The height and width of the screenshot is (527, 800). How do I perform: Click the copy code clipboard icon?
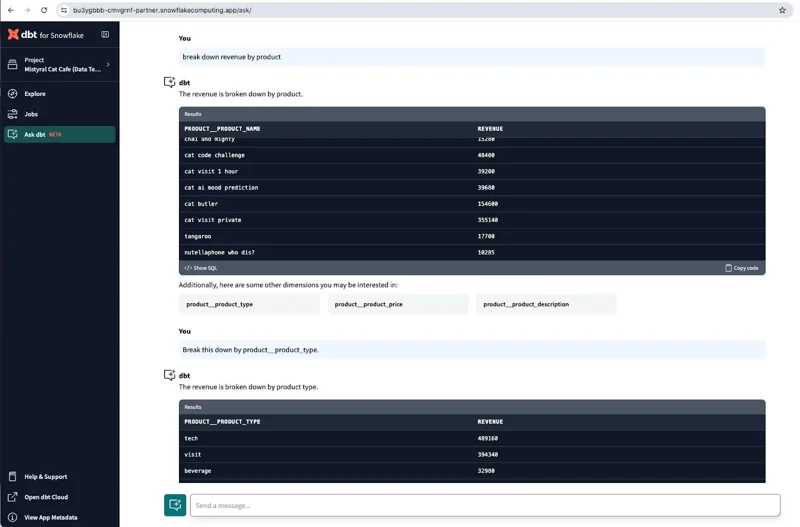729,268
